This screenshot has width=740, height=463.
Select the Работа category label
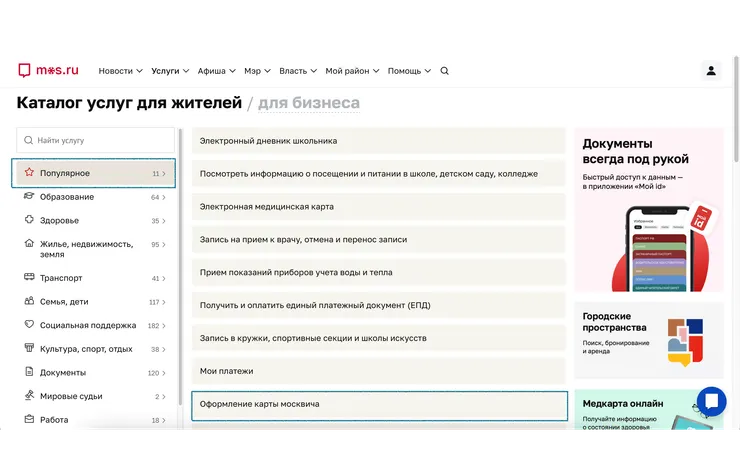click(54, 420)
